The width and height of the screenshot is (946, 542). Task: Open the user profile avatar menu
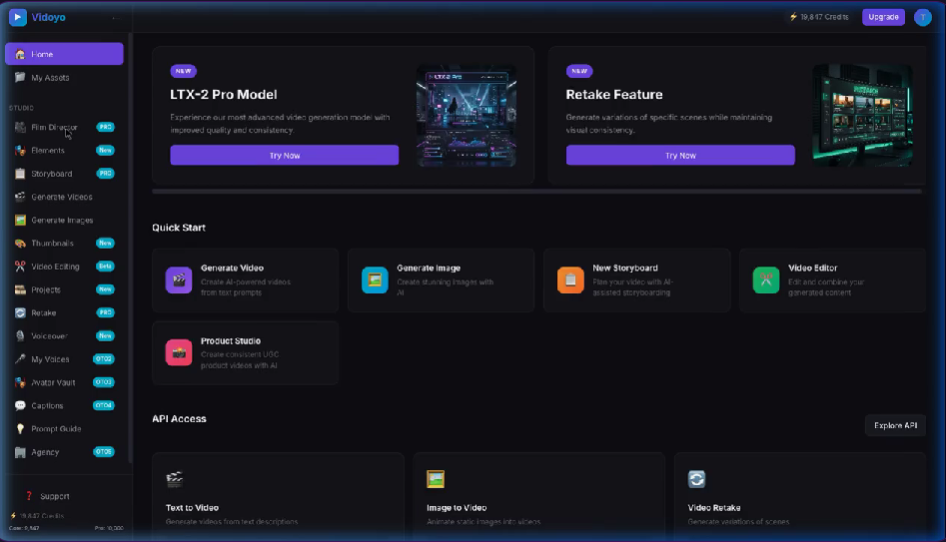(x=922, y=17)
